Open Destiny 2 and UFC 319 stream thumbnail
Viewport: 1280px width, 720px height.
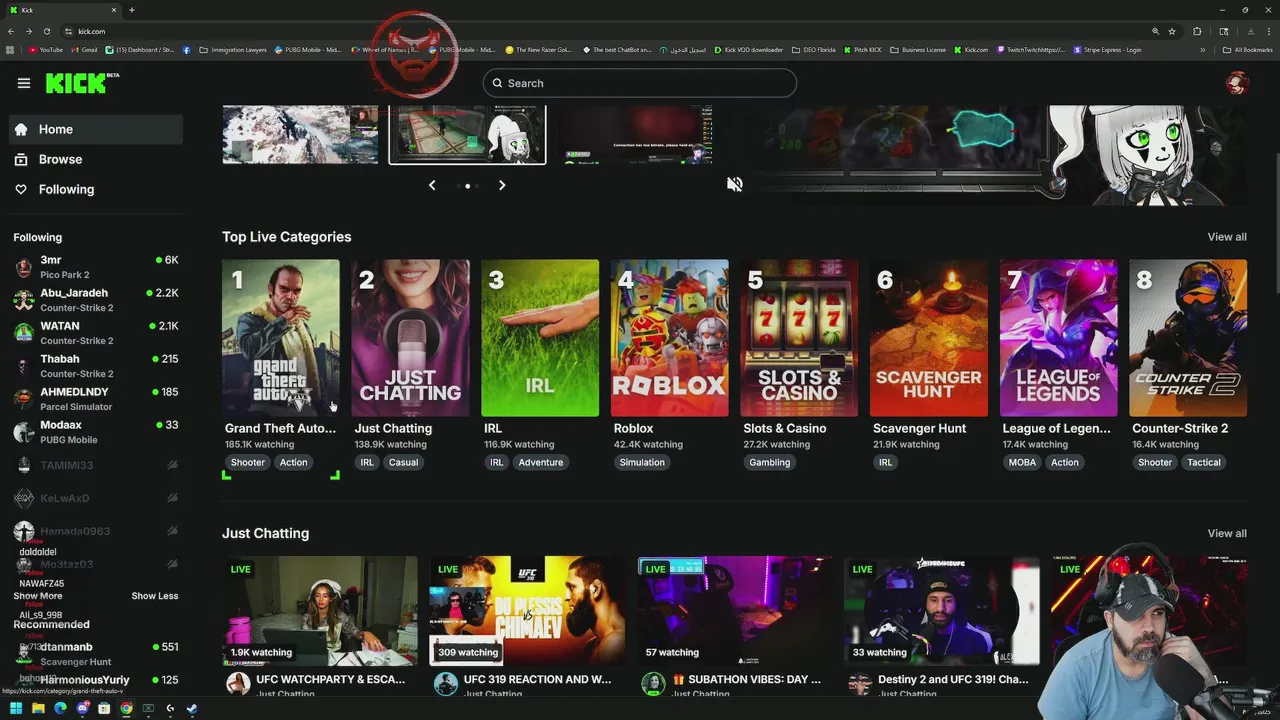(942, 611)
